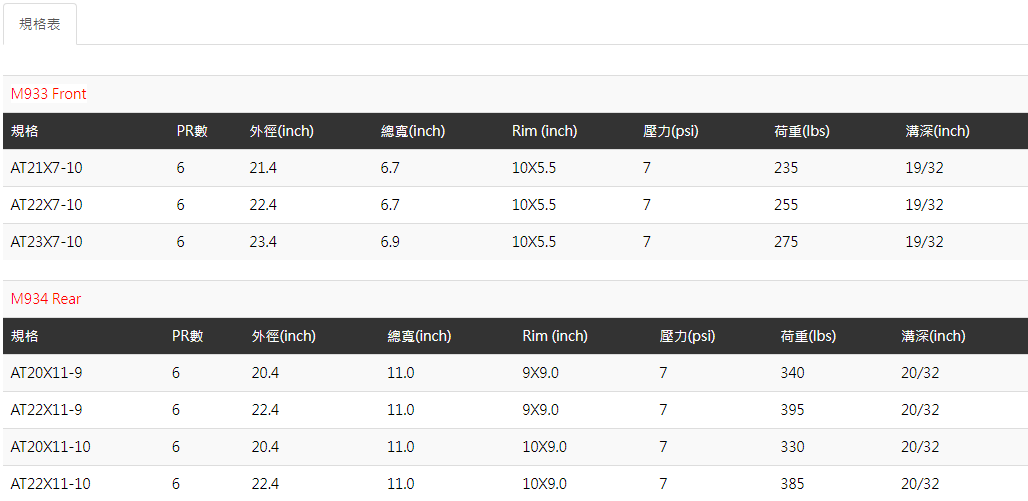Click the 23.4 outer diameter value
The image size is (1028, 501).
(x=263, y=242)
